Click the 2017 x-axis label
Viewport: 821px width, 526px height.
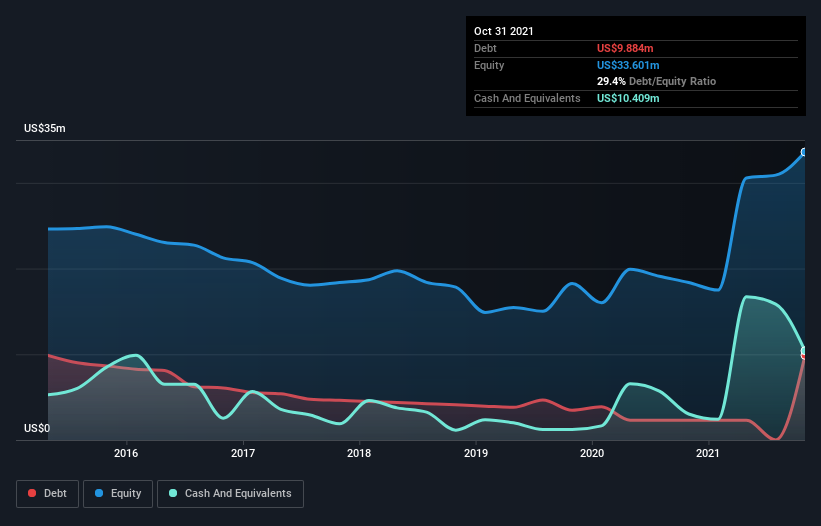[243, 453]
